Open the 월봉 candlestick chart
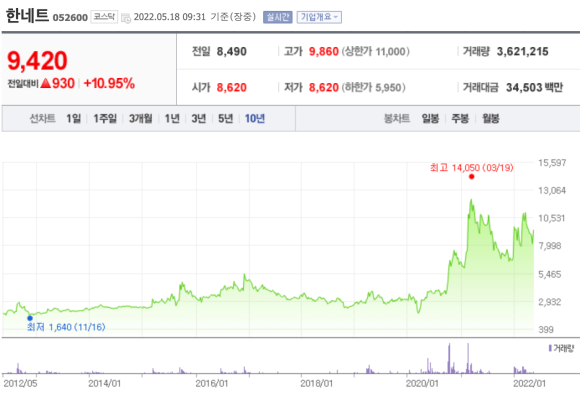Screen dimensions: 580x395 491,119
